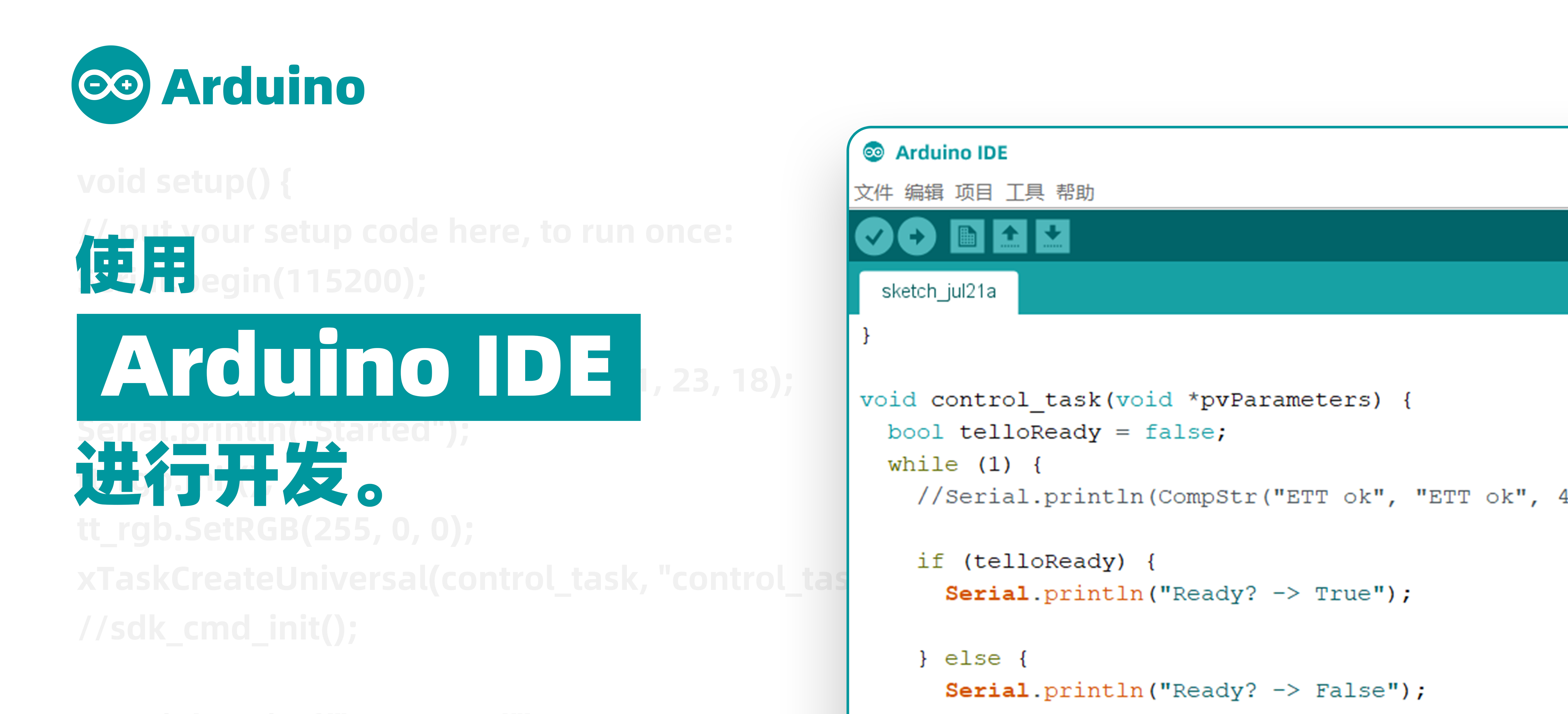
Task: Select the sketch_jul21a tab
Action: 939,292
